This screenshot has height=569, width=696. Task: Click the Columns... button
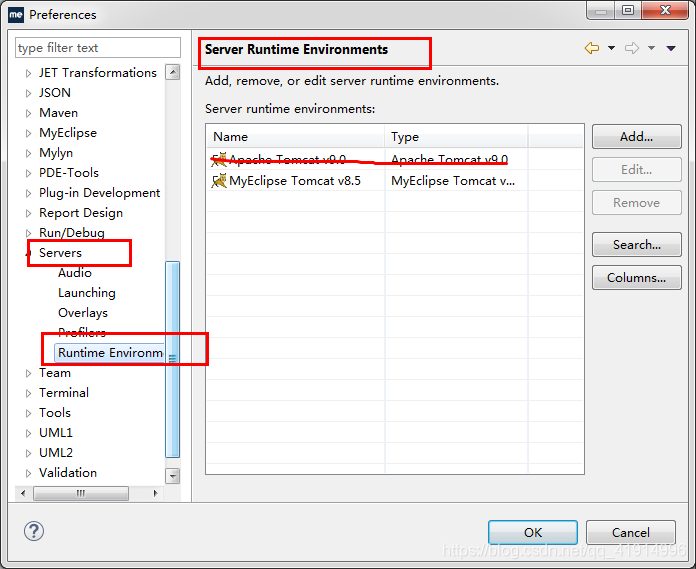click(x=636, y=277)
